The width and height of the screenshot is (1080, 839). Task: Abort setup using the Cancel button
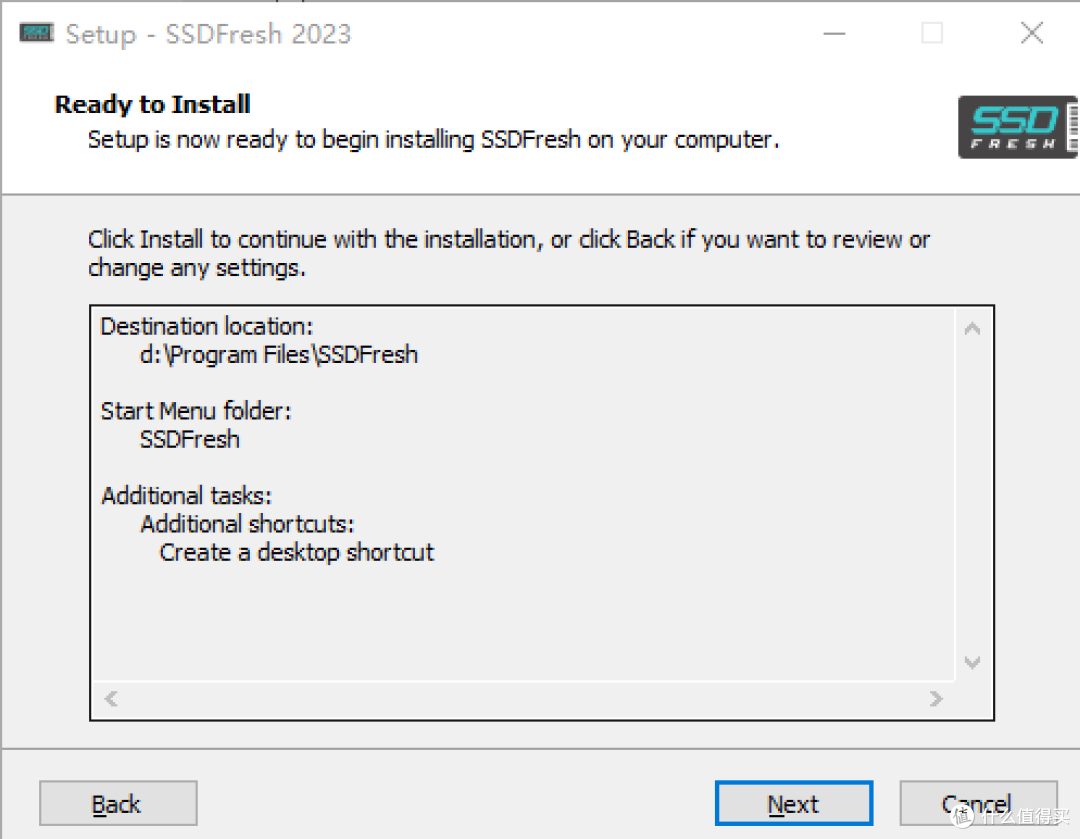pos(978,803)
